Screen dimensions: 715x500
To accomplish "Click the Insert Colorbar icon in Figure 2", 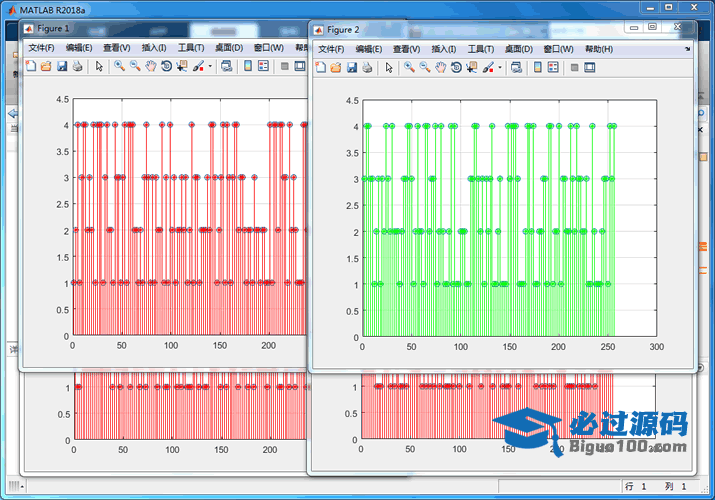I will (537, 68).
